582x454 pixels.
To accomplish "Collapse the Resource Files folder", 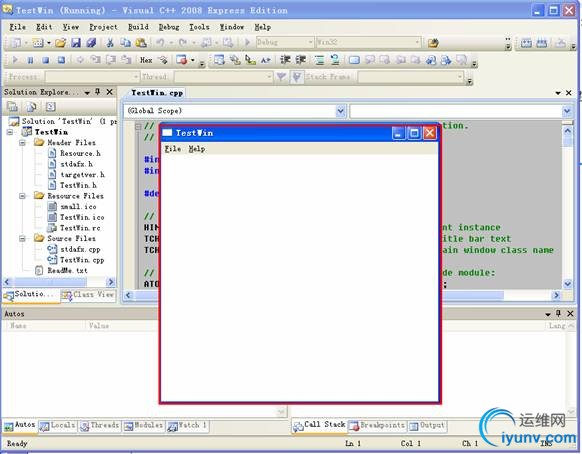I will tap(22, 196).
